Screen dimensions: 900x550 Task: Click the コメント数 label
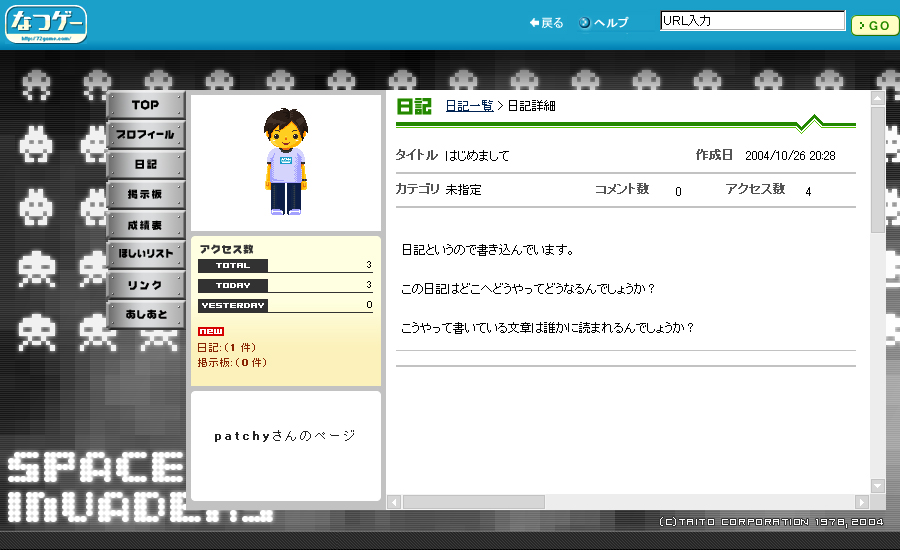click(622, 189)
